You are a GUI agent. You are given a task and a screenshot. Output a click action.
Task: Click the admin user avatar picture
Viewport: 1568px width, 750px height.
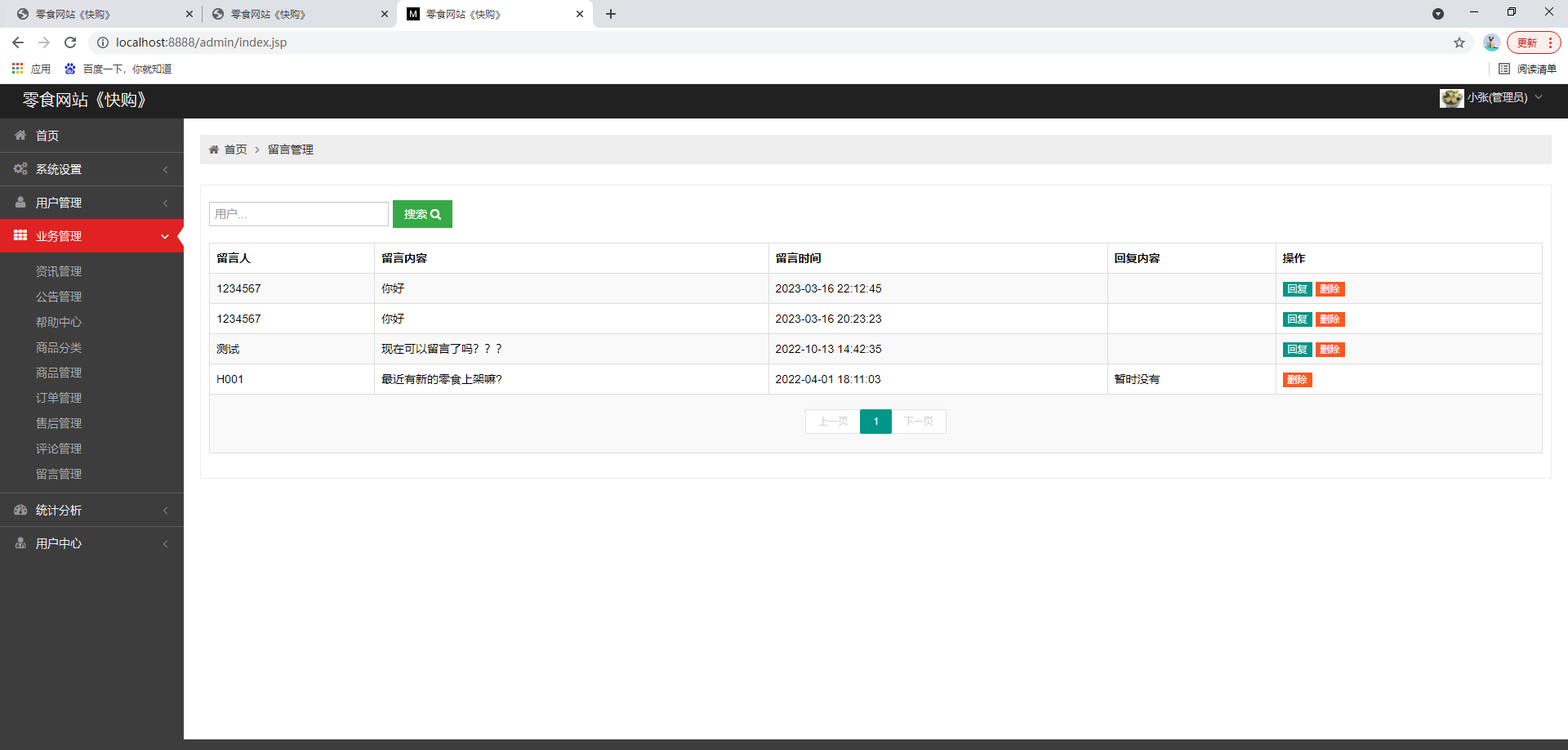[1451, 98]
